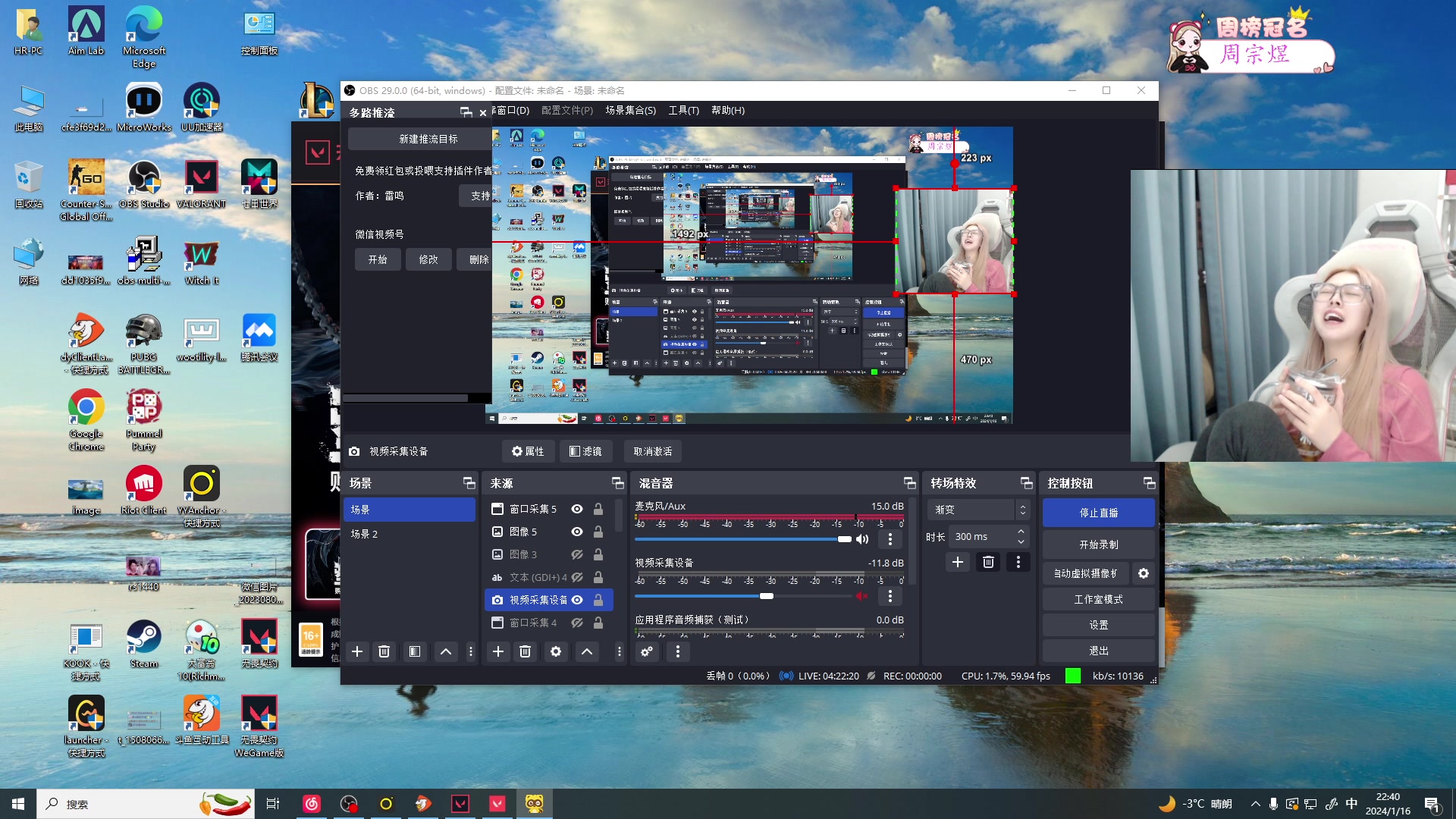Viewport: 1456px width, 819px height.
Task: Hide 视频采集设备 source eye icon
Action: click(x=577, y=600)
